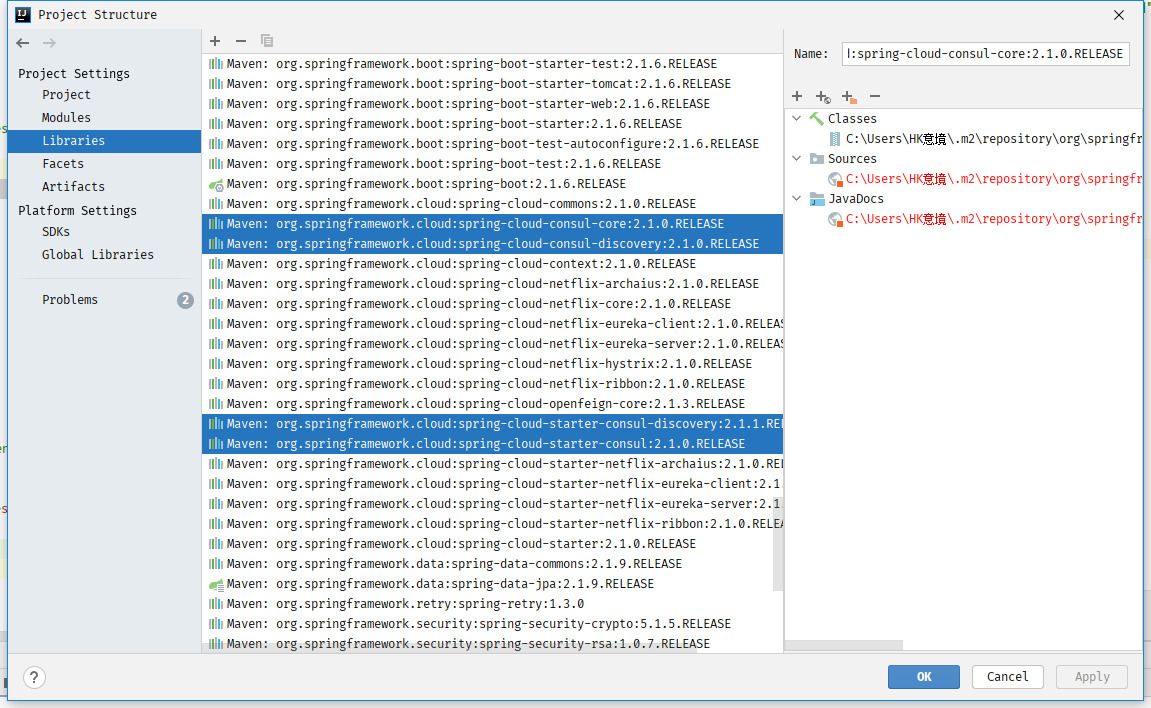Click library icon of spring-security-crypto row
The height and width of the screenshot is (708, 1151).
pos(216,624)
